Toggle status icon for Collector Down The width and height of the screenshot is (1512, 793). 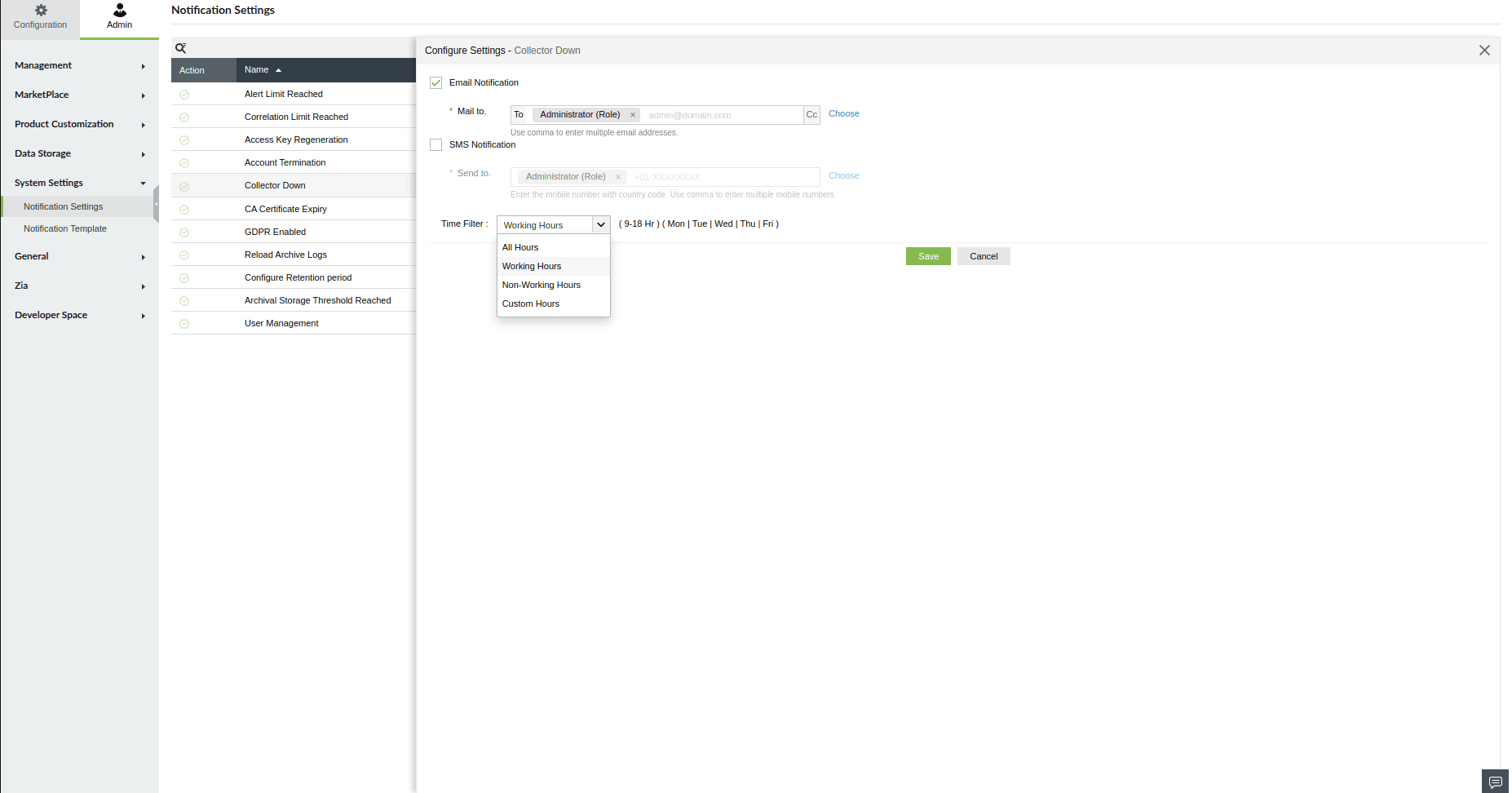click(184, 187)
